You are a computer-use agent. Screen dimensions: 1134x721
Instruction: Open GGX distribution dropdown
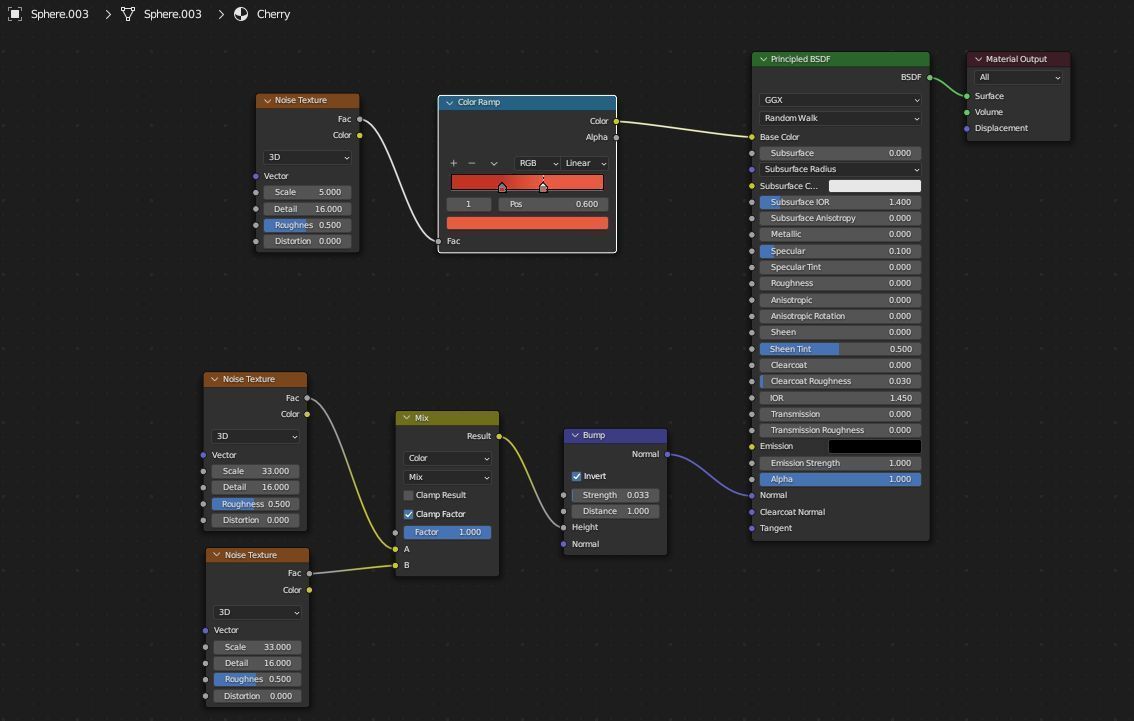tap(840, 100)
